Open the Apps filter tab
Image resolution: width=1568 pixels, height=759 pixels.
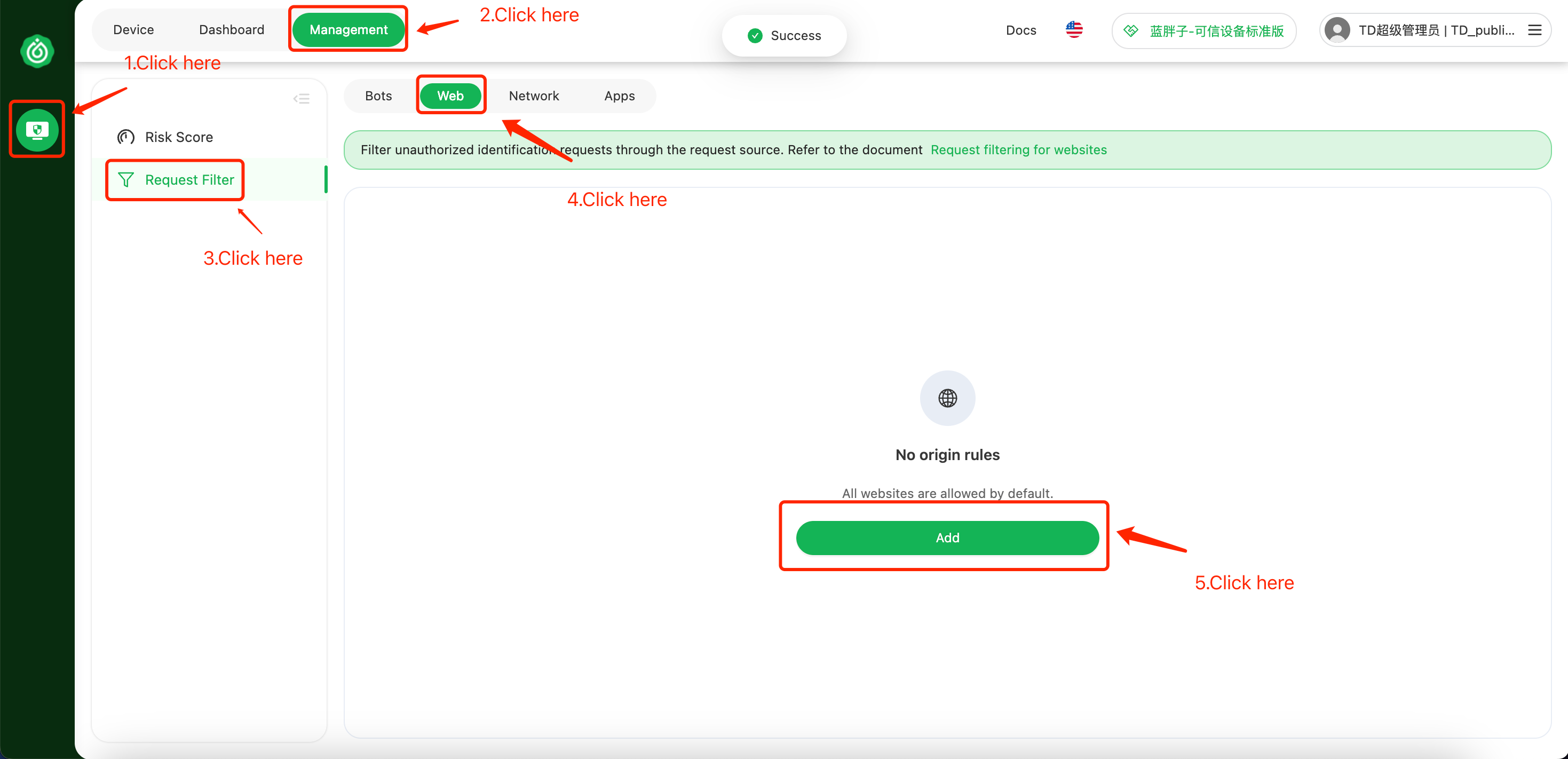pyautogui.click(x=619, y=96)
